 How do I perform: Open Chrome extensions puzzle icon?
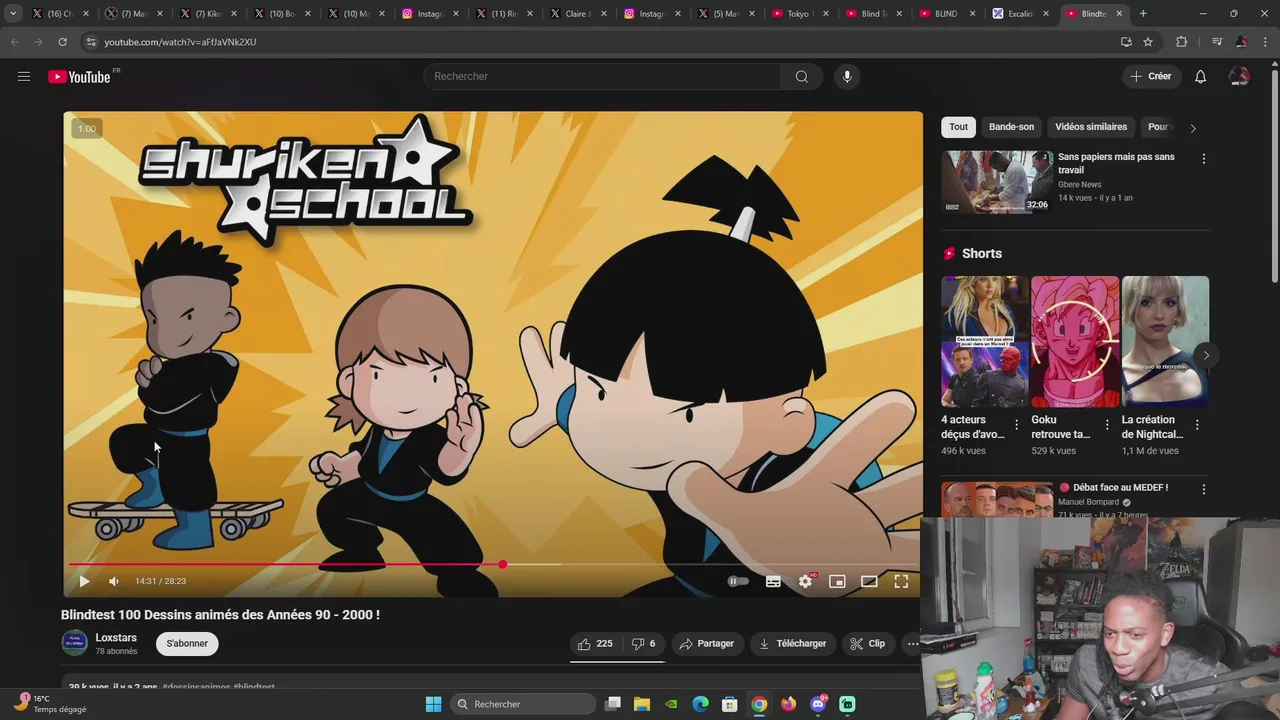tap(1181, 42)
